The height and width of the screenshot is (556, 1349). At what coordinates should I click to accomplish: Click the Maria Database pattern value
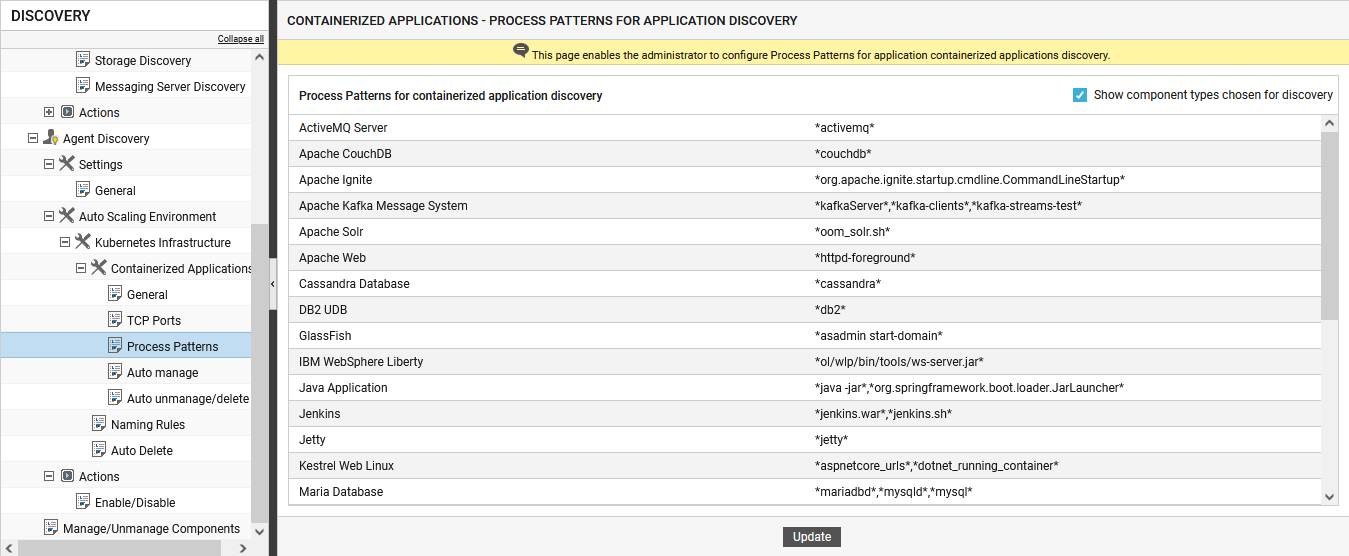coord(894,492)
